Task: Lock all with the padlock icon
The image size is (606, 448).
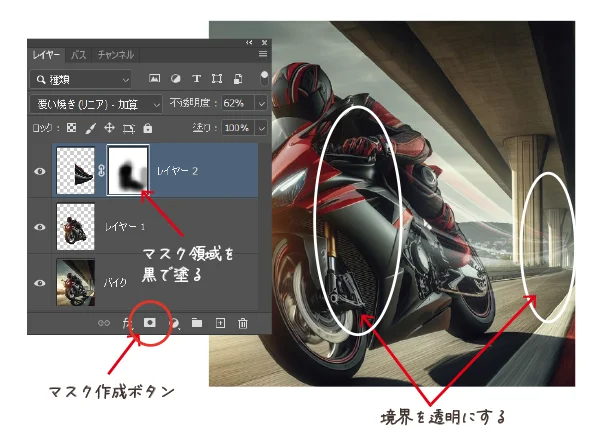Action: tap(148, 129)
